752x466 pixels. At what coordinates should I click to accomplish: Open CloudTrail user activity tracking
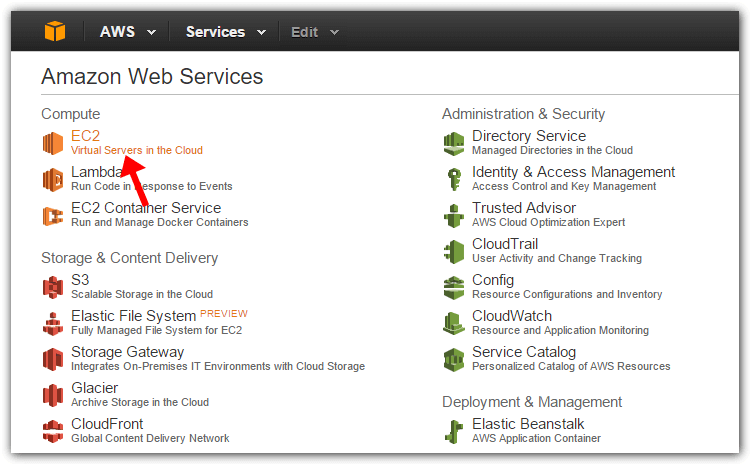coord(505,244)
